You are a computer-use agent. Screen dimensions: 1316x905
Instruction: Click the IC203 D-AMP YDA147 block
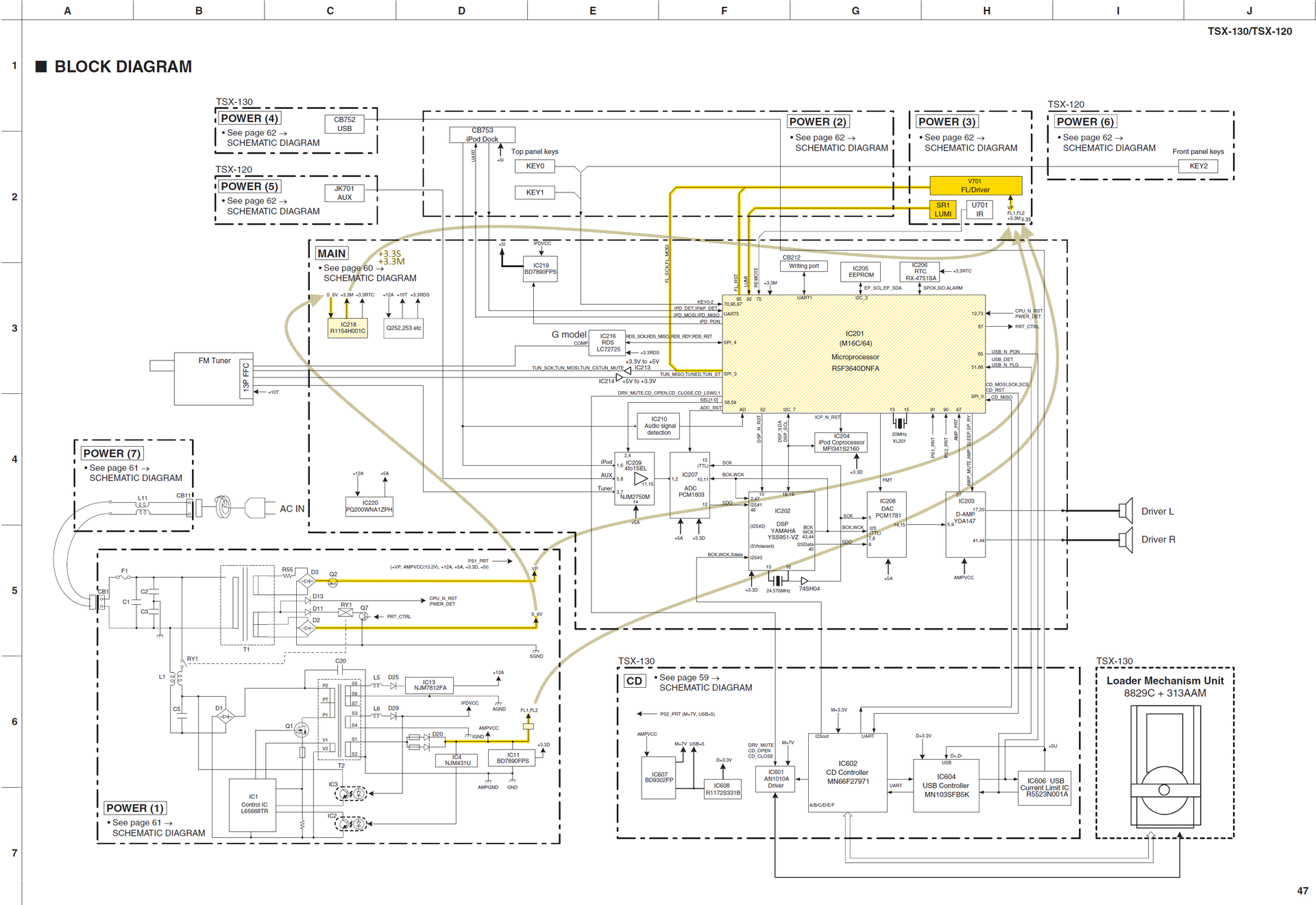(x=966, y=524)
